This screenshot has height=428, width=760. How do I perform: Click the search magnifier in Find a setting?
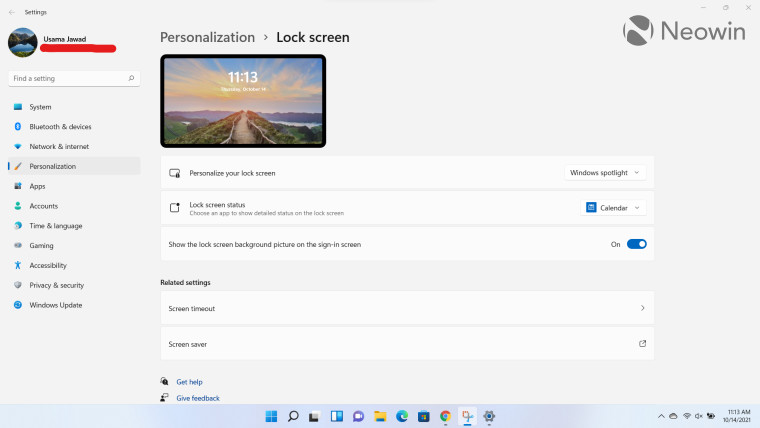pyautogui.click(x=131, y=78)
